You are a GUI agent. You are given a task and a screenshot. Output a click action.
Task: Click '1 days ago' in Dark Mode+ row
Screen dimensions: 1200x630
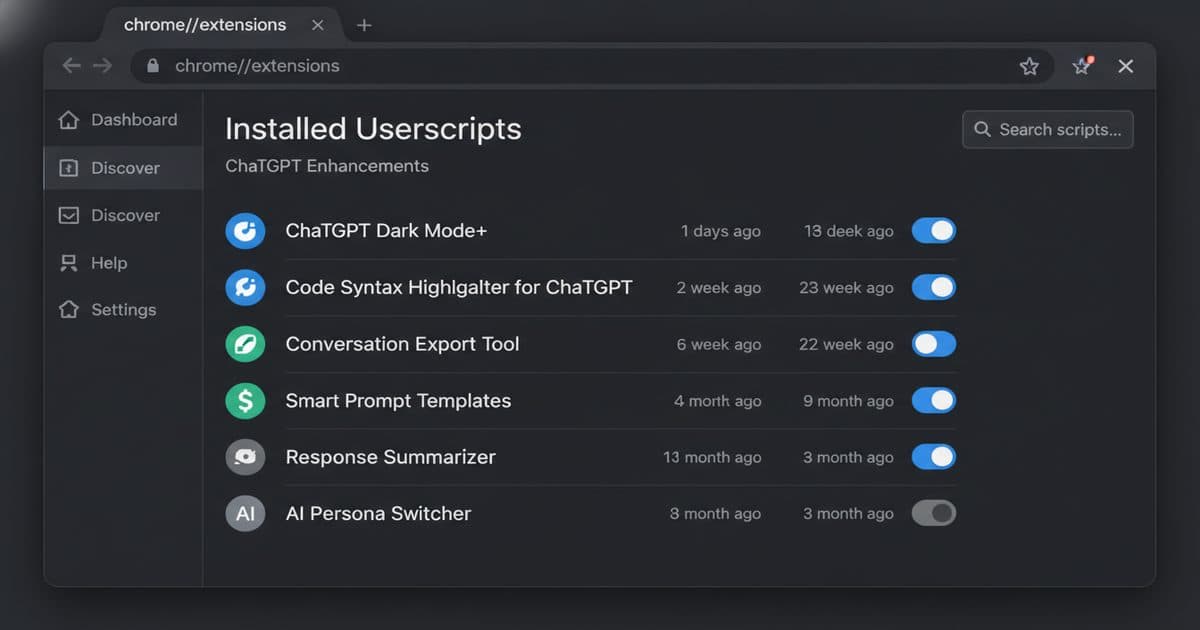[x=721, y=231]
